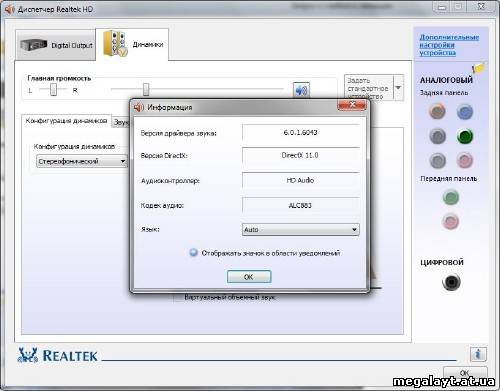
Task: Click the active green rear panel jack
Action: 465,136
